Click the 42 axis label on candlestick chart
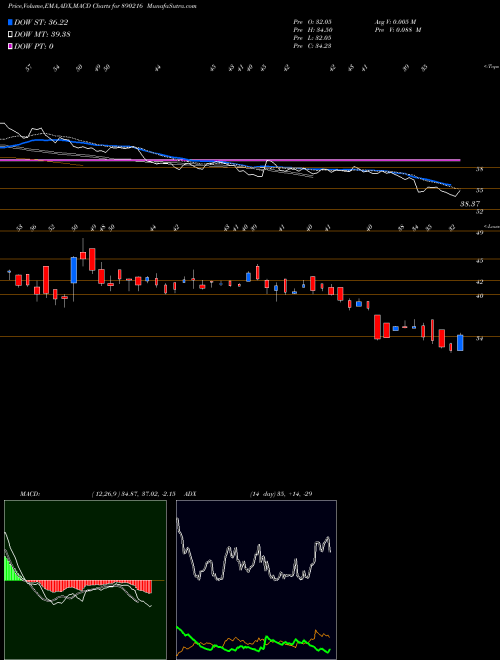 coord(479,282)
